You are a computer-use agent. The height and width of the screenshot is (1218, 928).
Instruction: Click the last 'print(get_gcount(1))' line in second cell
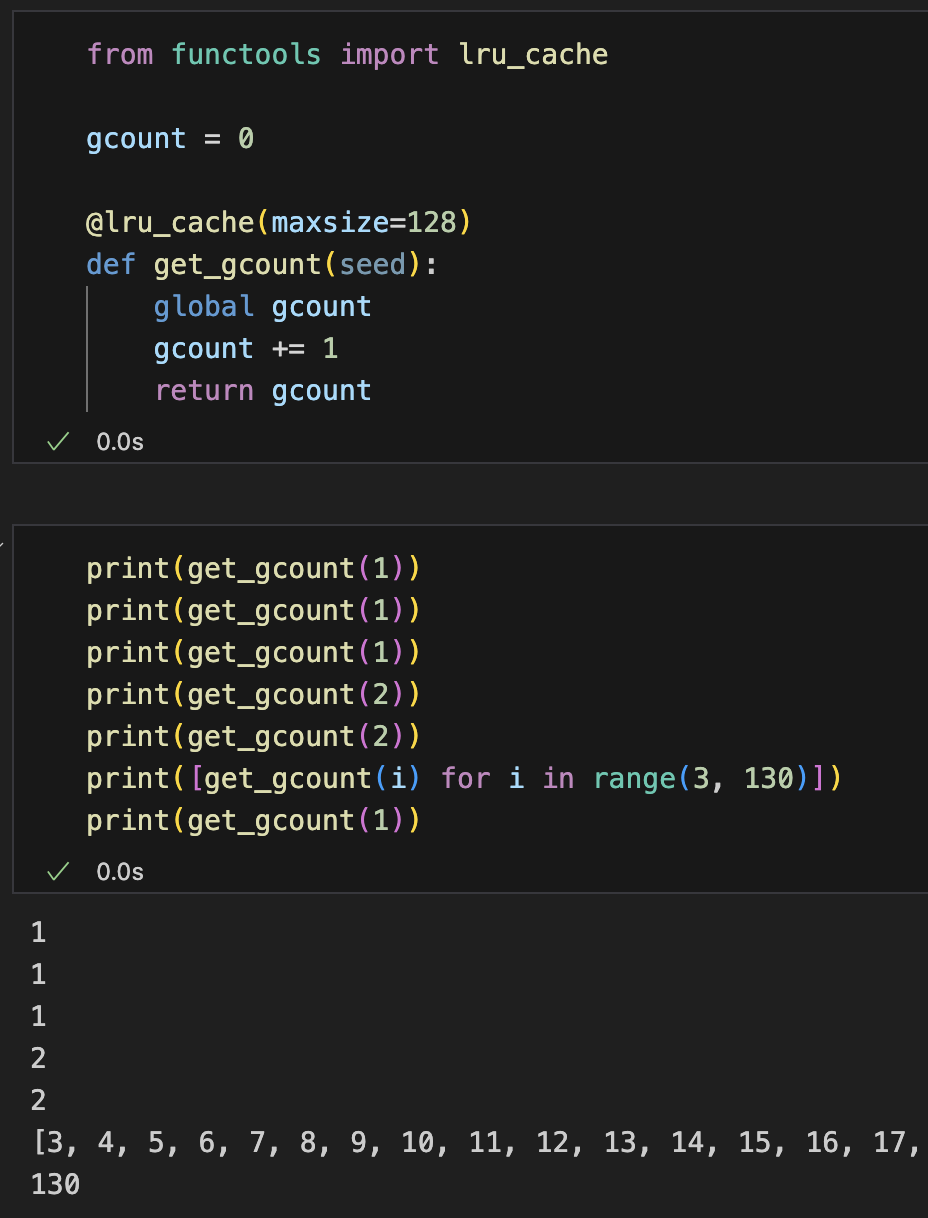(x=254, y=820)
